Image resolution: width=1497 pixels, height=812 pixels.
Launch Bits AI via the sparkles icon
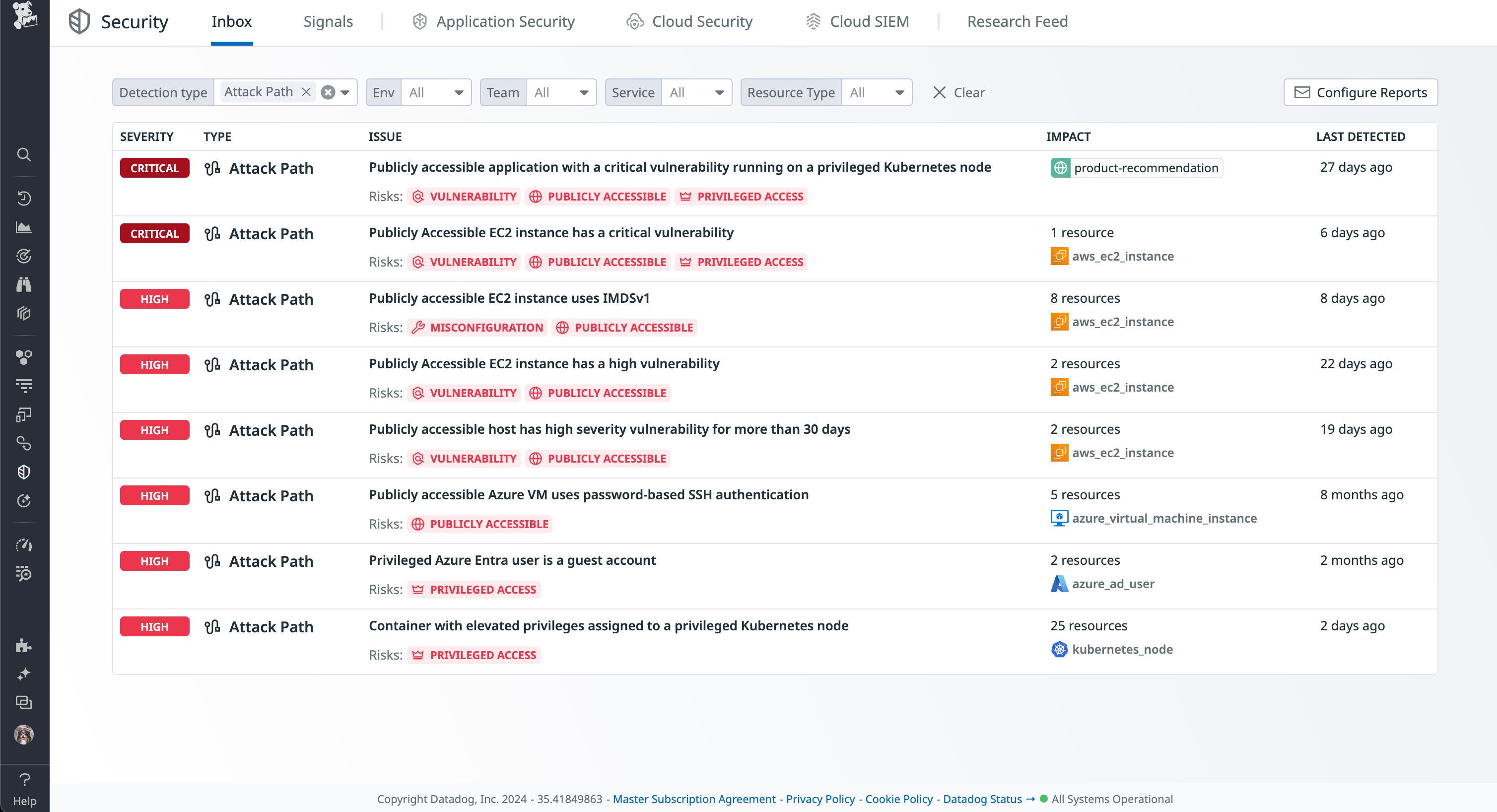[24, 674]
